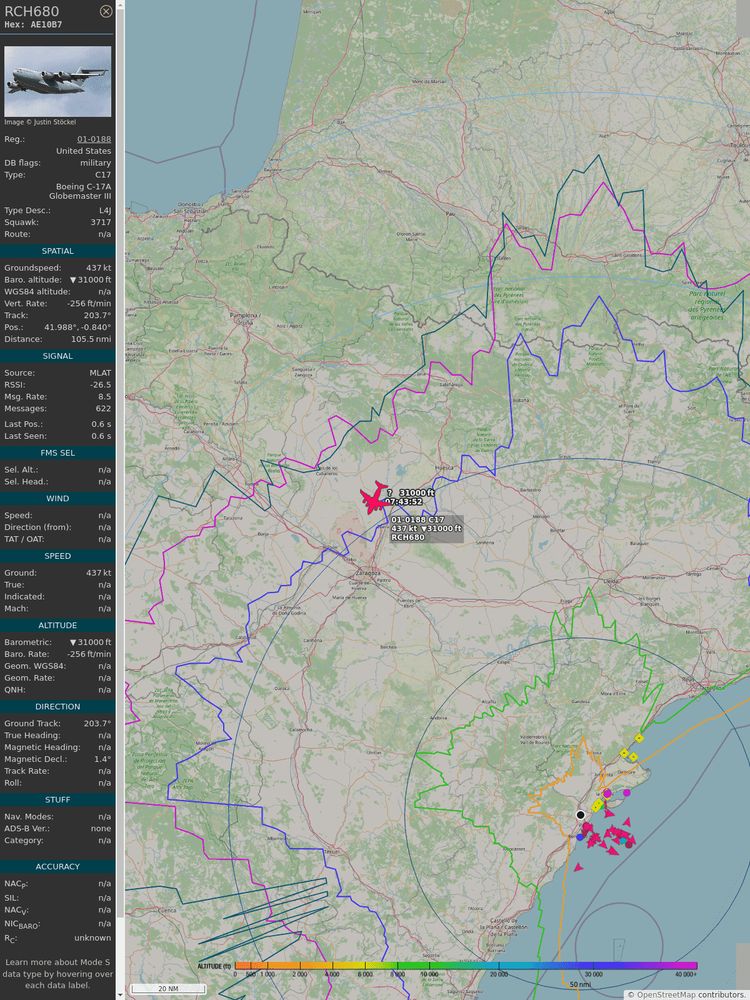Click the 20 NM map scale bar

click(x=168, y=989)
